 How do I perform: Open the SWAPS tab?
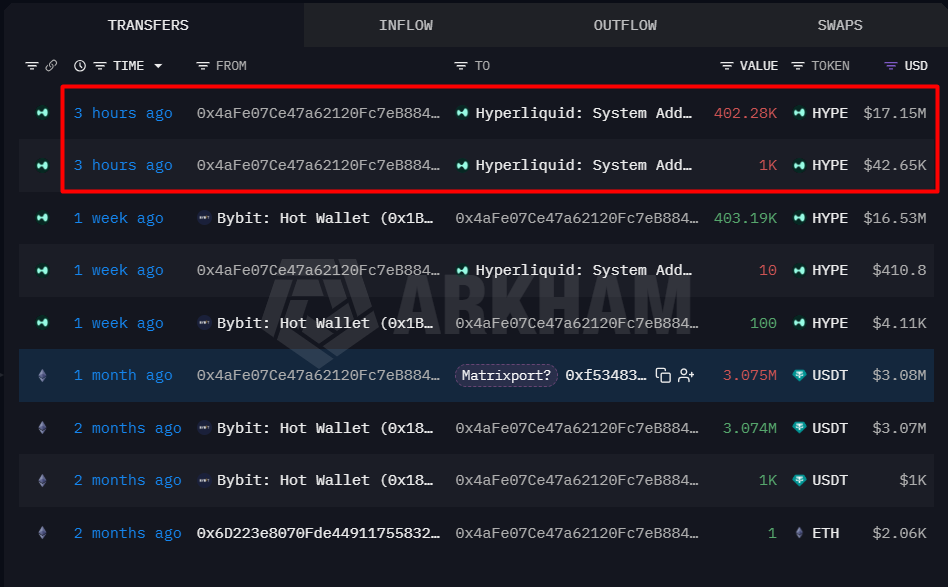[x=840, y=25]
